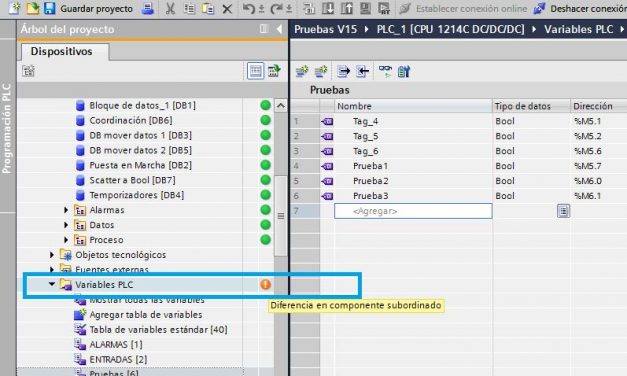Click Guardar proyecto label
The image size is (627, 376).
(x=96, y=8)
